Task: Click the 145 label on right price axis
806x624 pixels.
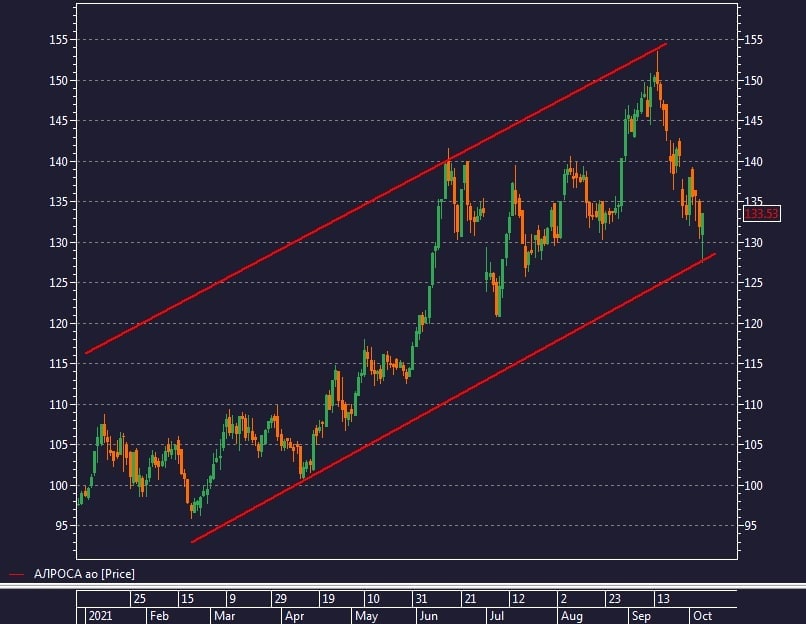Action: [x=754, y=121]
